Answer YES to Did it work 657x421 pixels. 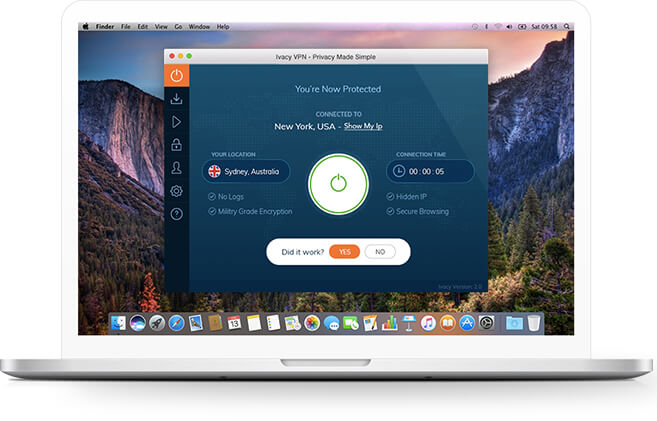(344, 252)
